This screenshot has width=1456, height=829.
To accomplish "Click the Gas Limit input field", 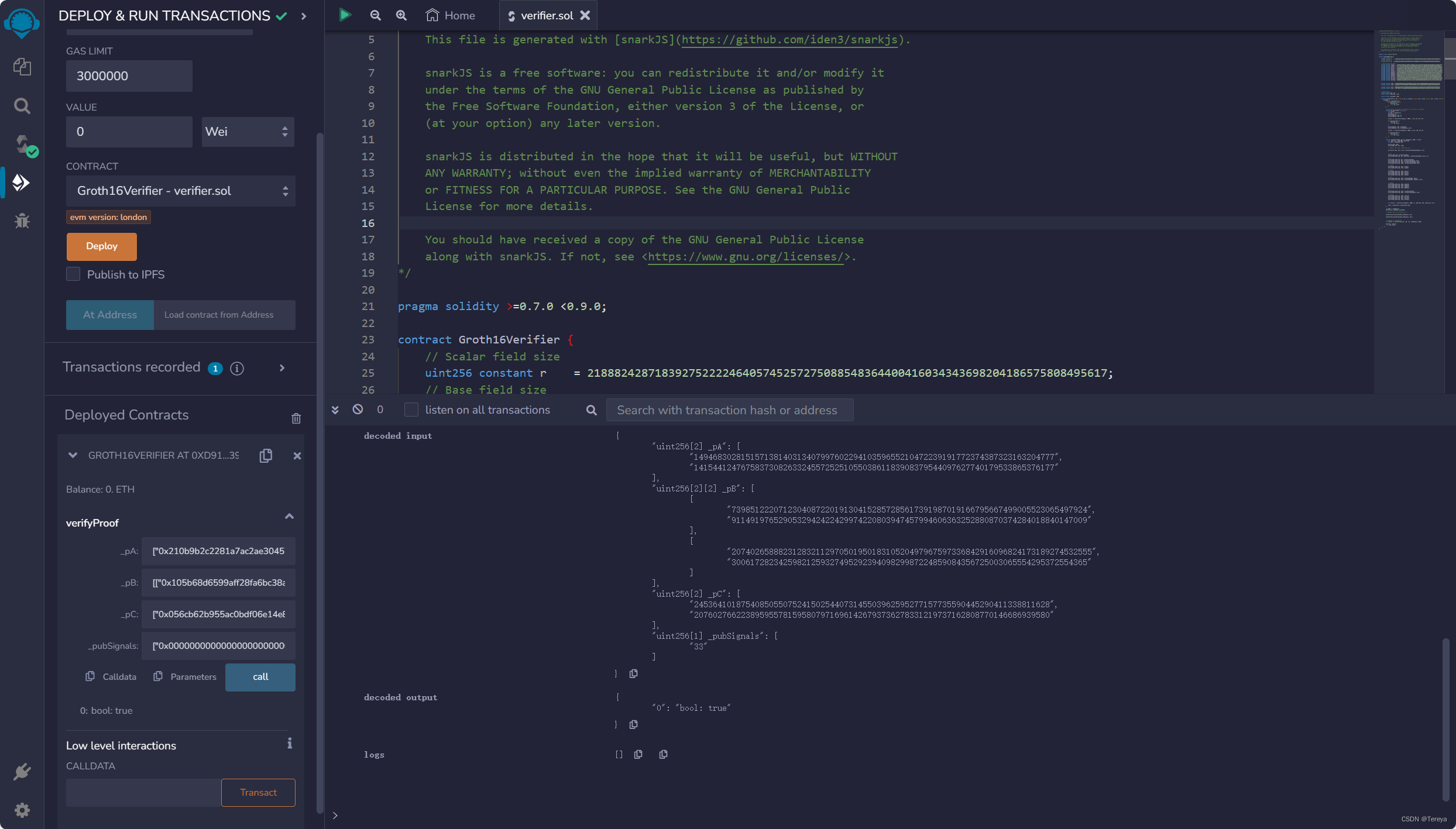I will click(x=128, y=75).
